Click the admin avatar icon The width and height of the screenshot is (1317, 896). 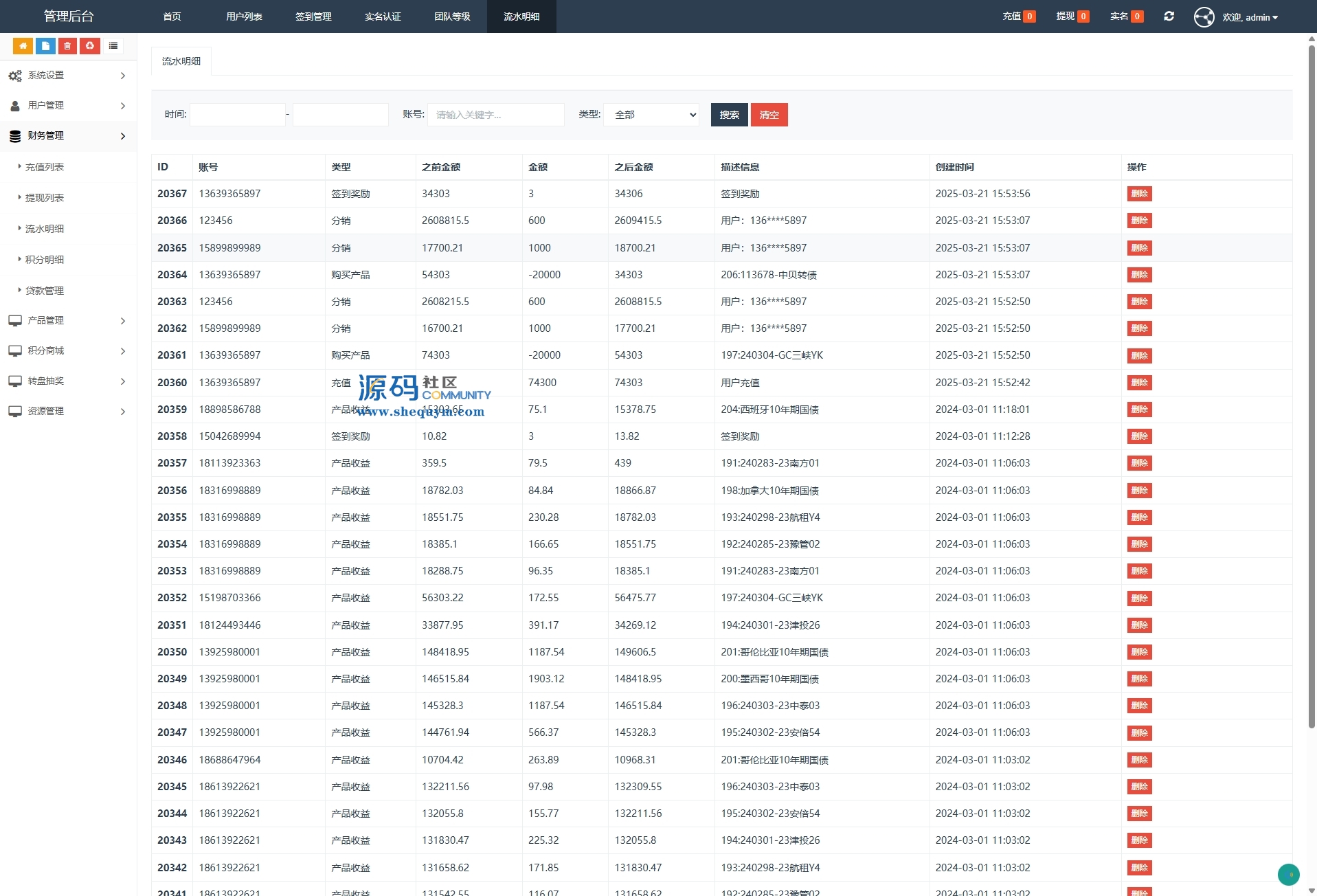(1204, 16)
